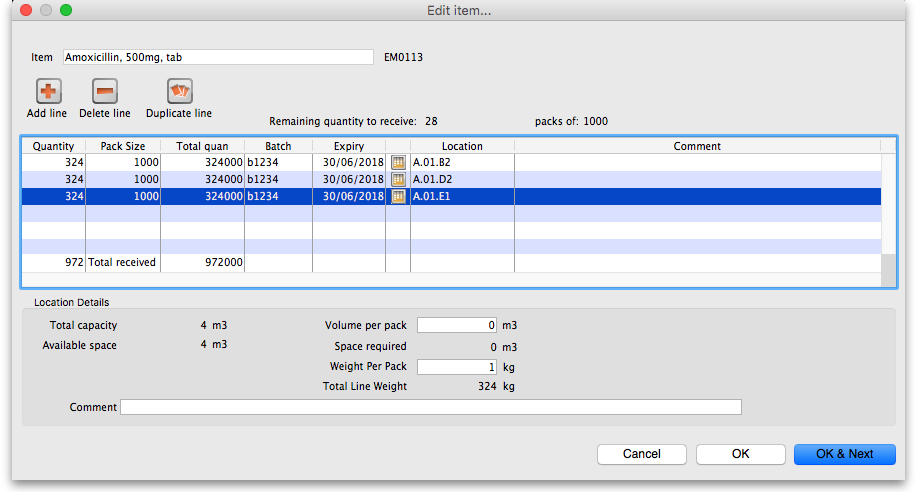Click the Delete line icon
The width and height of the screenshot is (917, 492).
click(x=104, y=92)
